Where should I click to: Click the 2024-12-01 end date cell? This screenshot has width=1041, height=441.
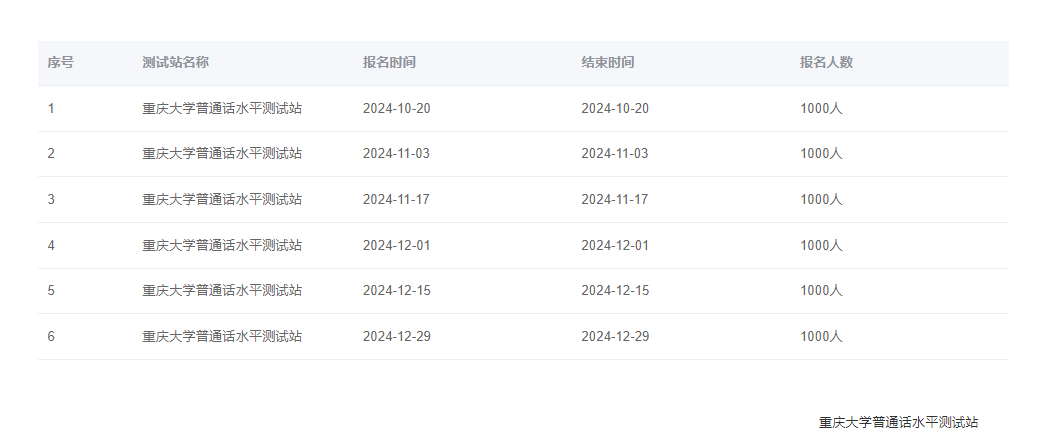(x=615, y=245)
